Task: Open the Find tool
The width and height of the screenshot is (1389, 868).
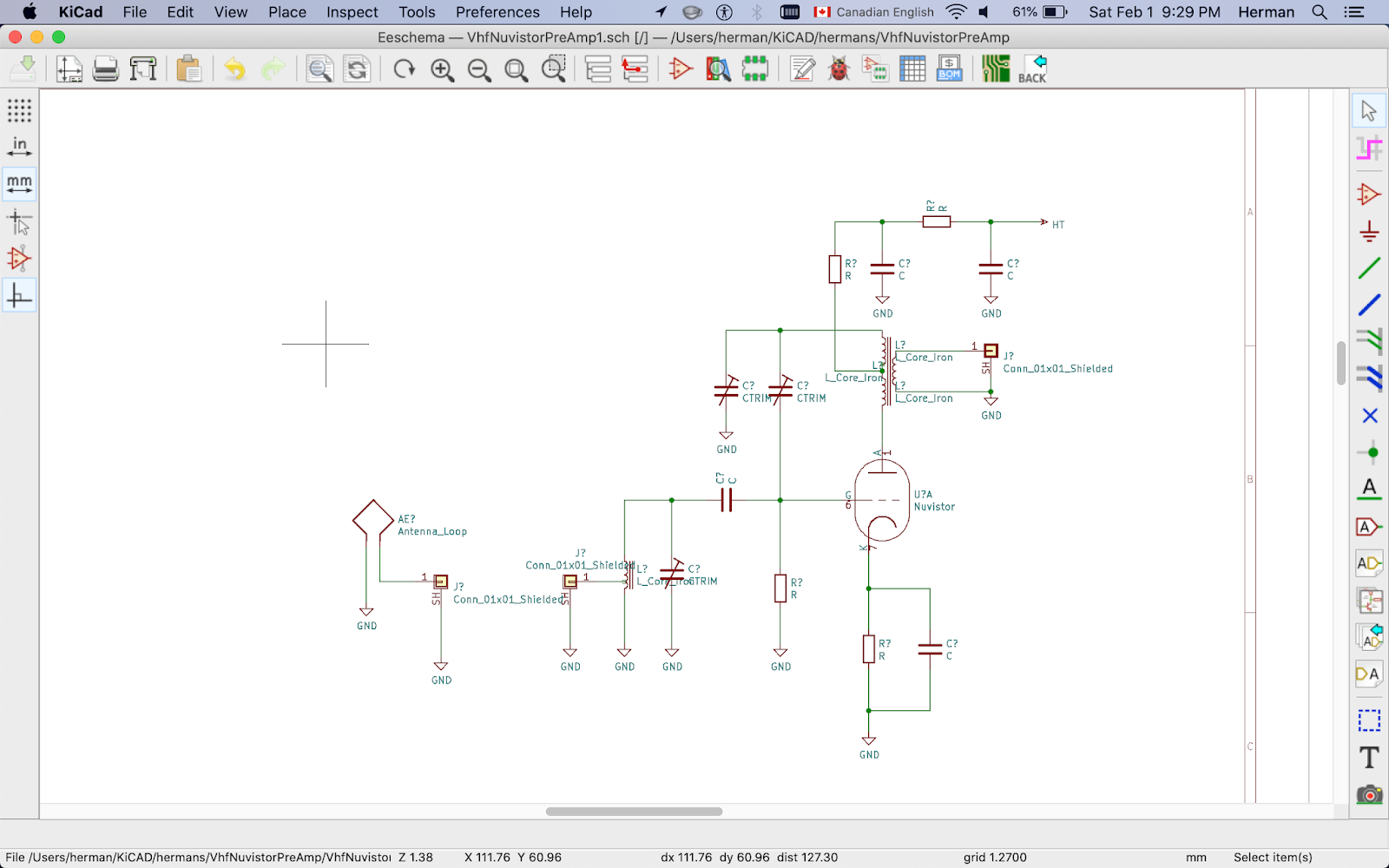Action: [319, 69]
